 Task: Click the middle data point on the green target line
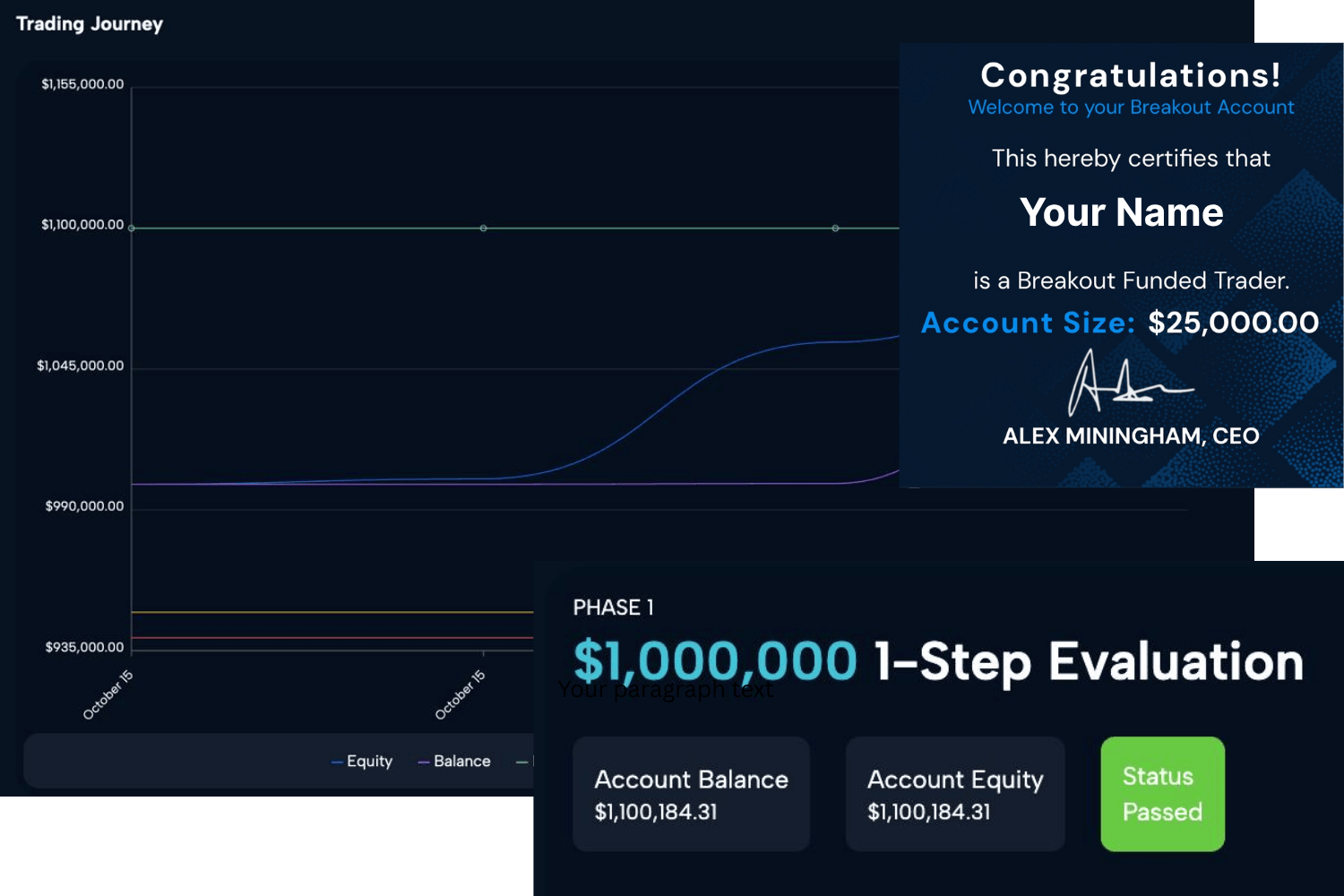click(x=484, y=228)
